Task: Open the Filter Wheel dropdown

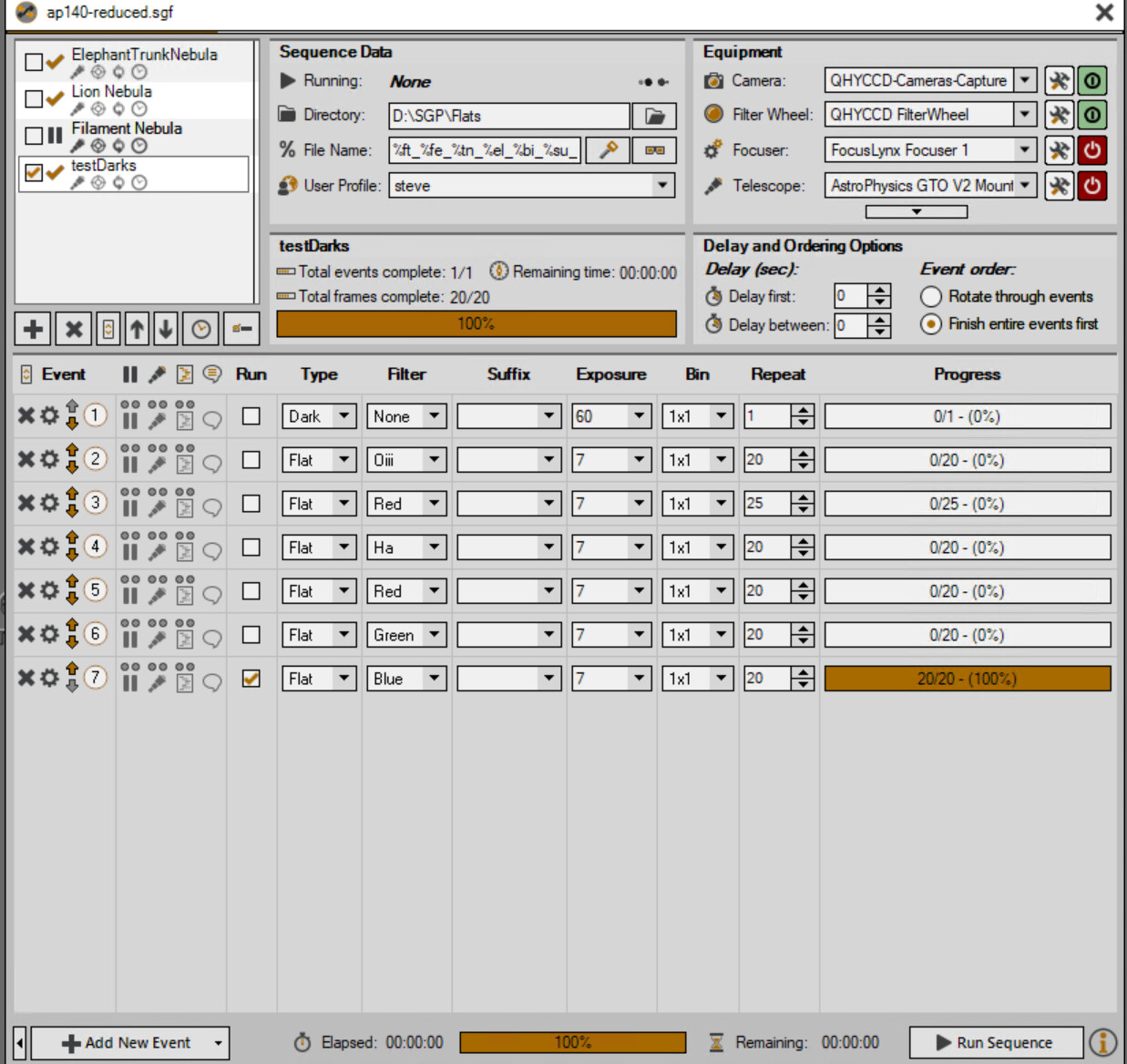Action: [1025, 115]
